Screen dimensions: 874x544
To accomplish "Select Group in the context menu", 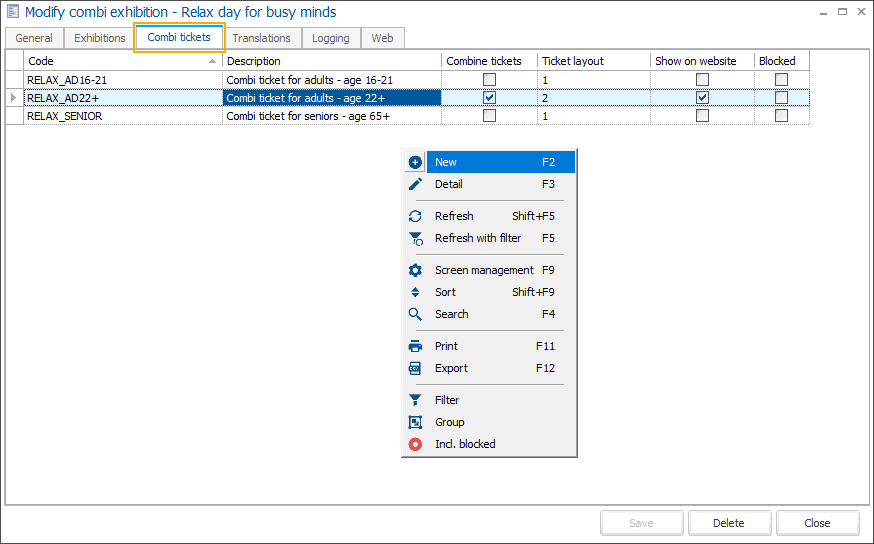I will (450, 422).
